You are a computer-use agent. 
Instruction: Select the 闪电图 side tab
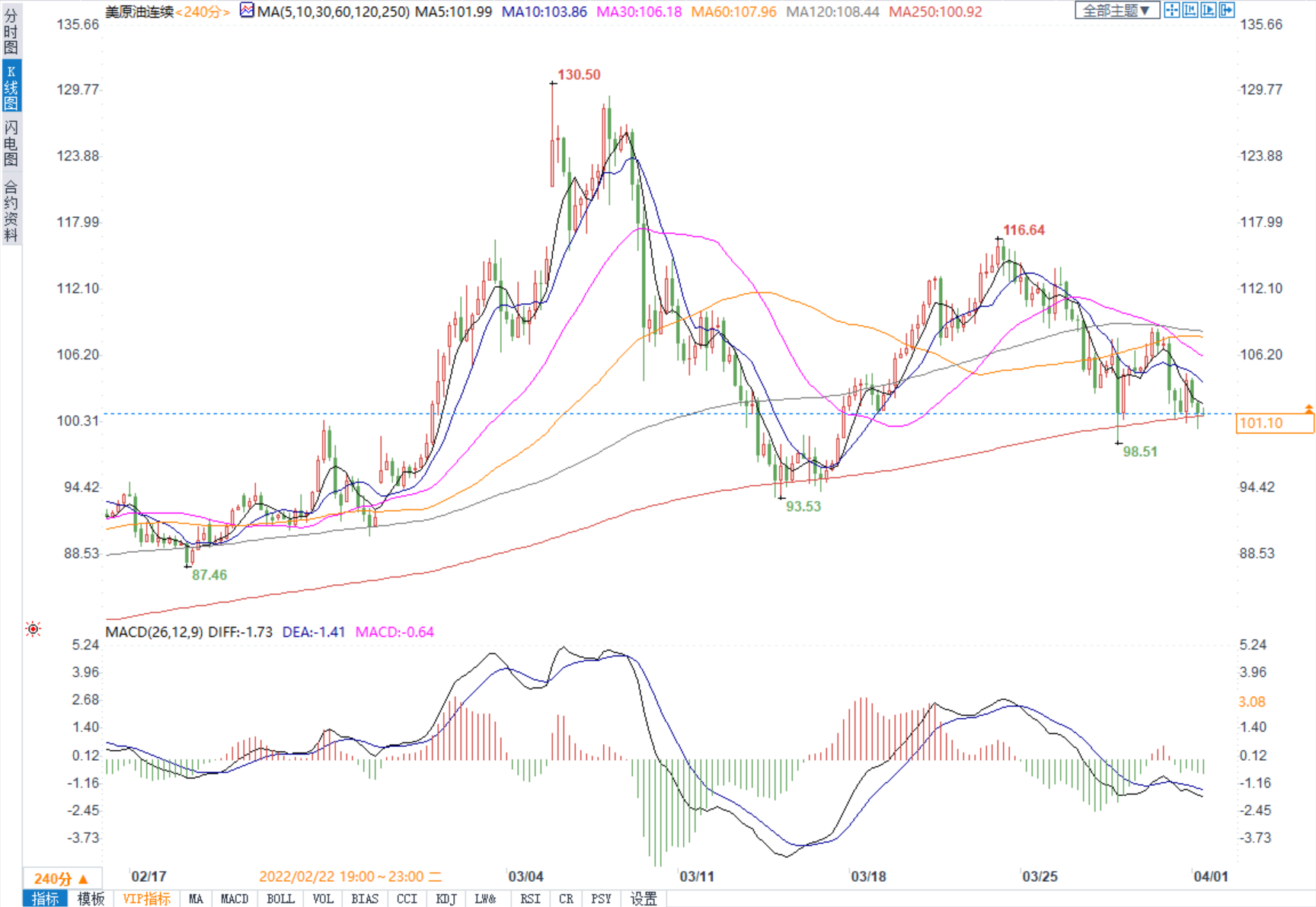pos(11,142)
